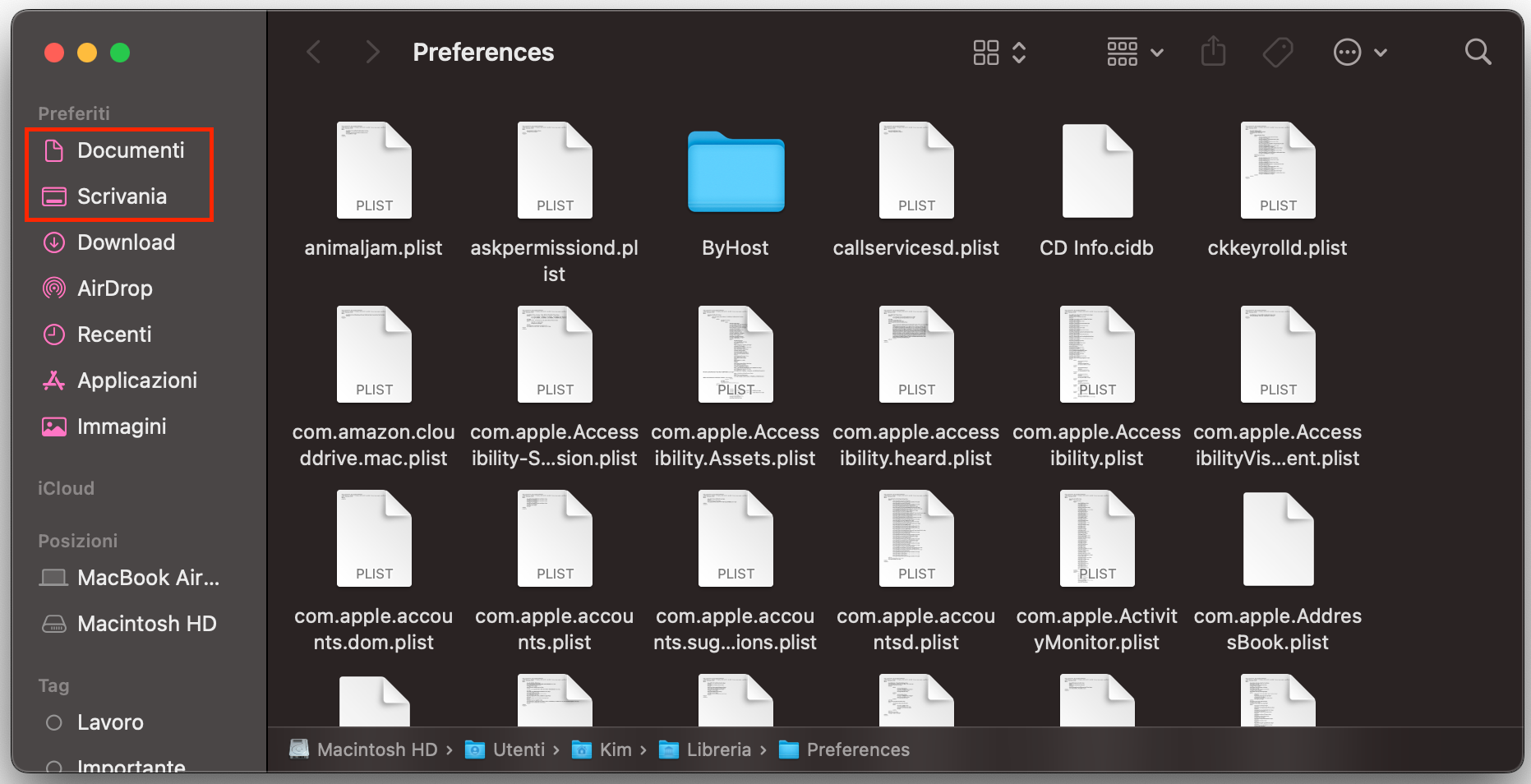Open the ByHost folder
This screenshot has width=1531, height=784.
(x=735, y=173)
